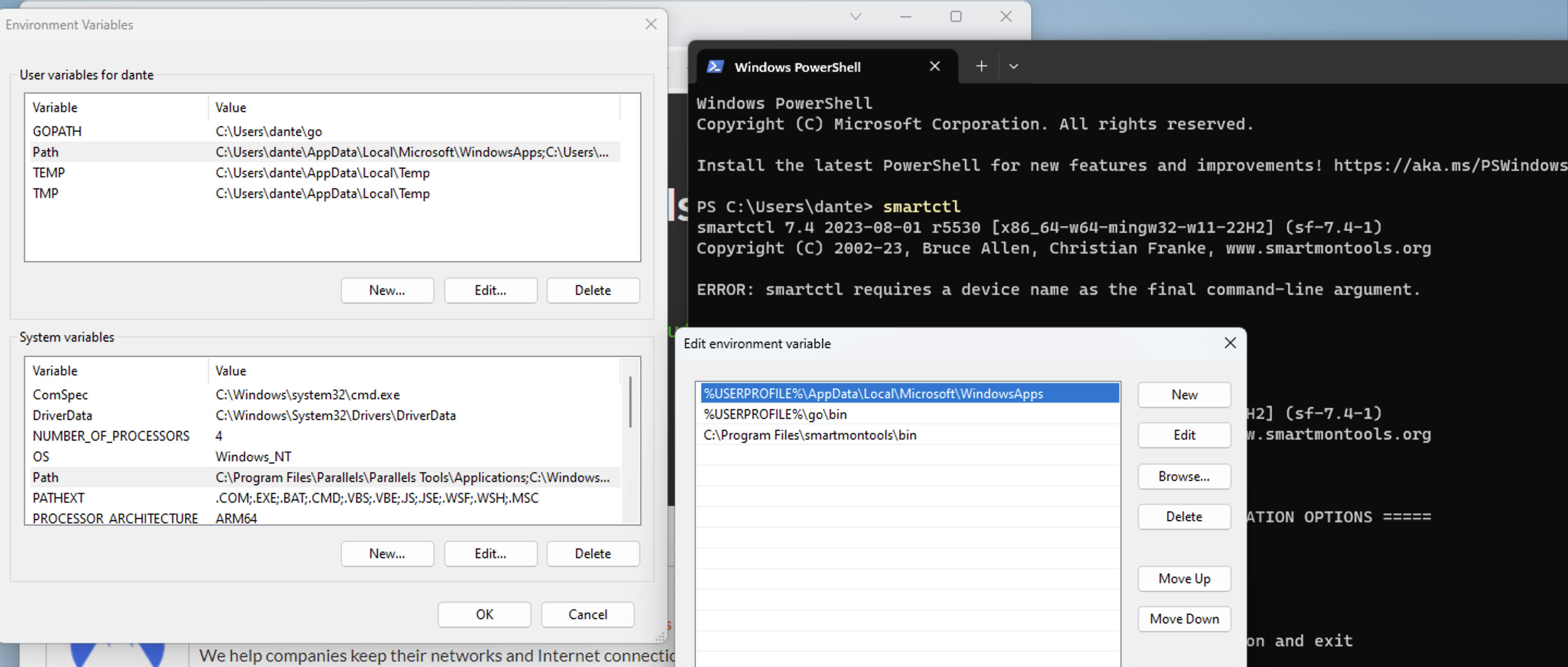Click the Value column header in User variables
Viewport: 1568px width, 667px height.
point(414,108)
